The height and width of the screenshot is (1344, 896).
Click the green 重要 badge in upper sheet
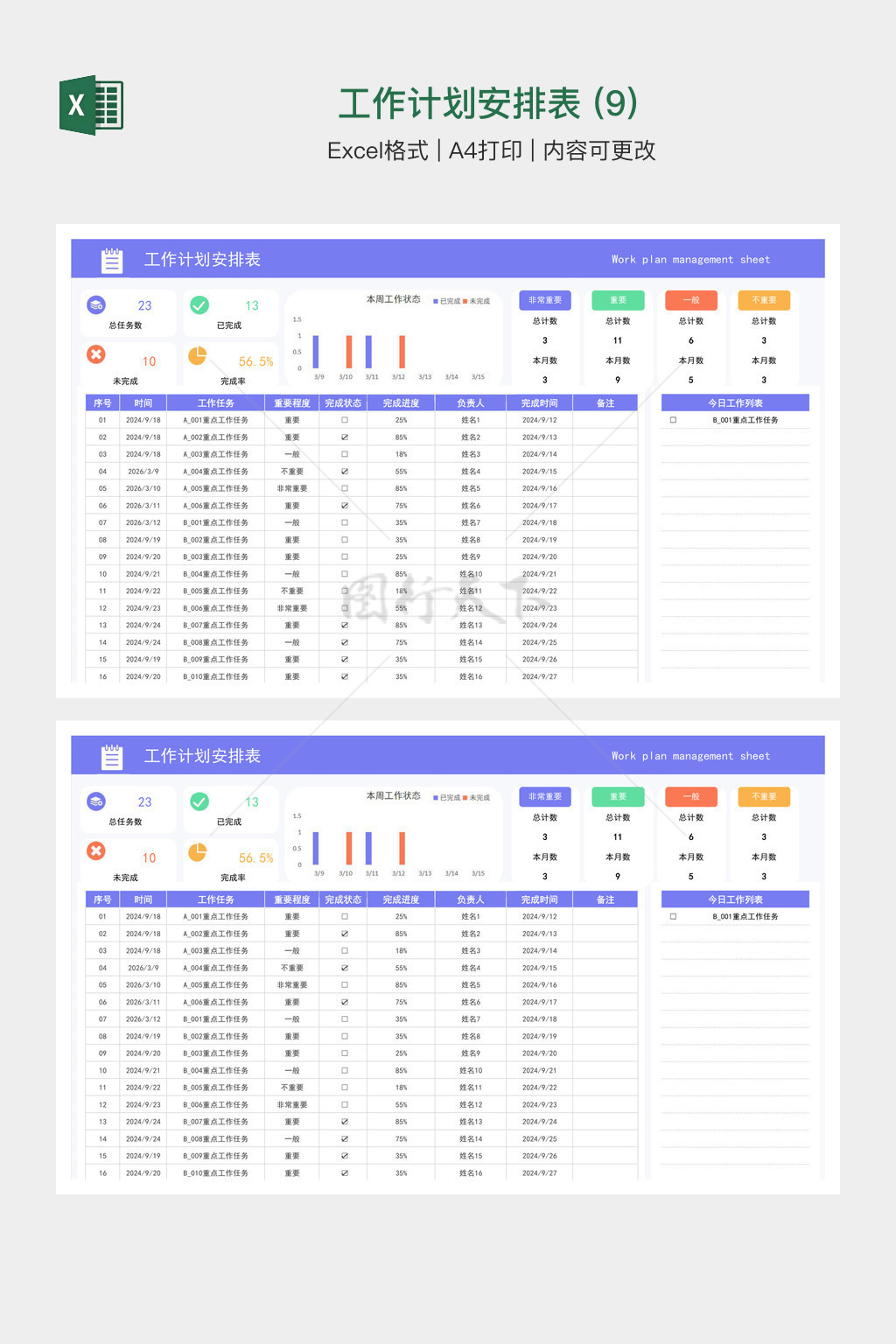tap(618, 300)
